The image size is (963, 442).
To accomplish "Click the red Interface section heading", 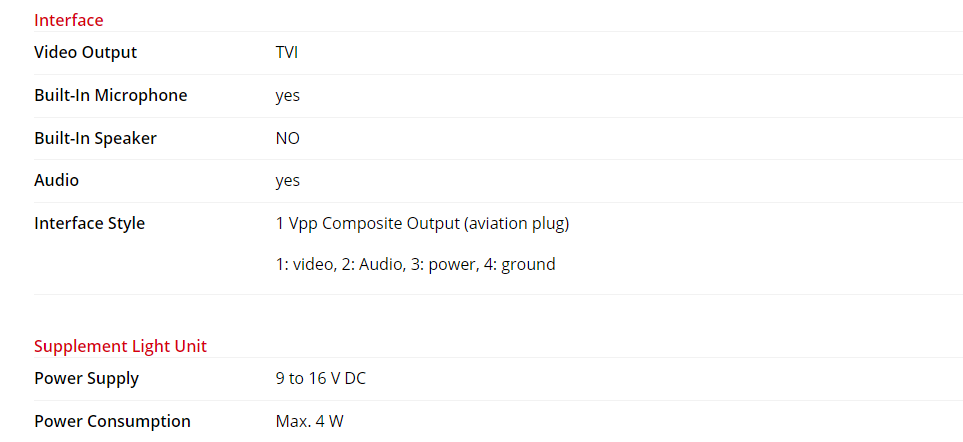I will pos(68,20).
